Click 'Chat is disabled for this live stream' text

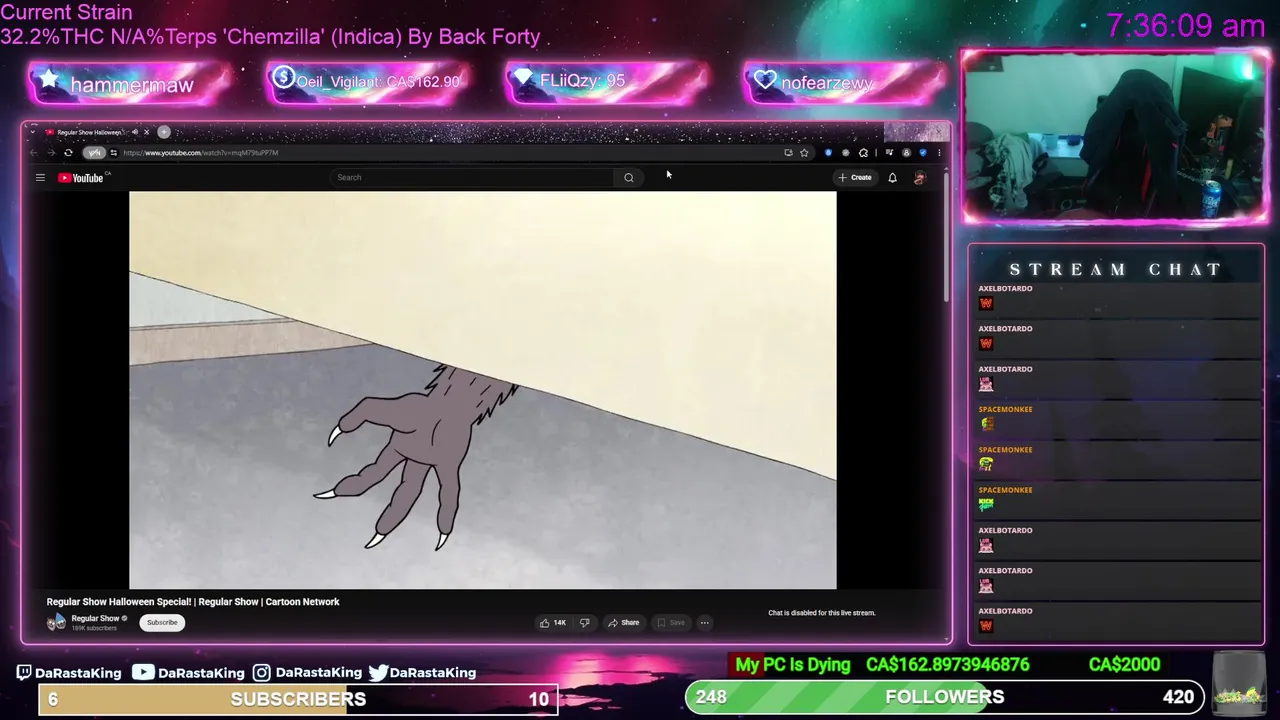click(x=822, y=613)
